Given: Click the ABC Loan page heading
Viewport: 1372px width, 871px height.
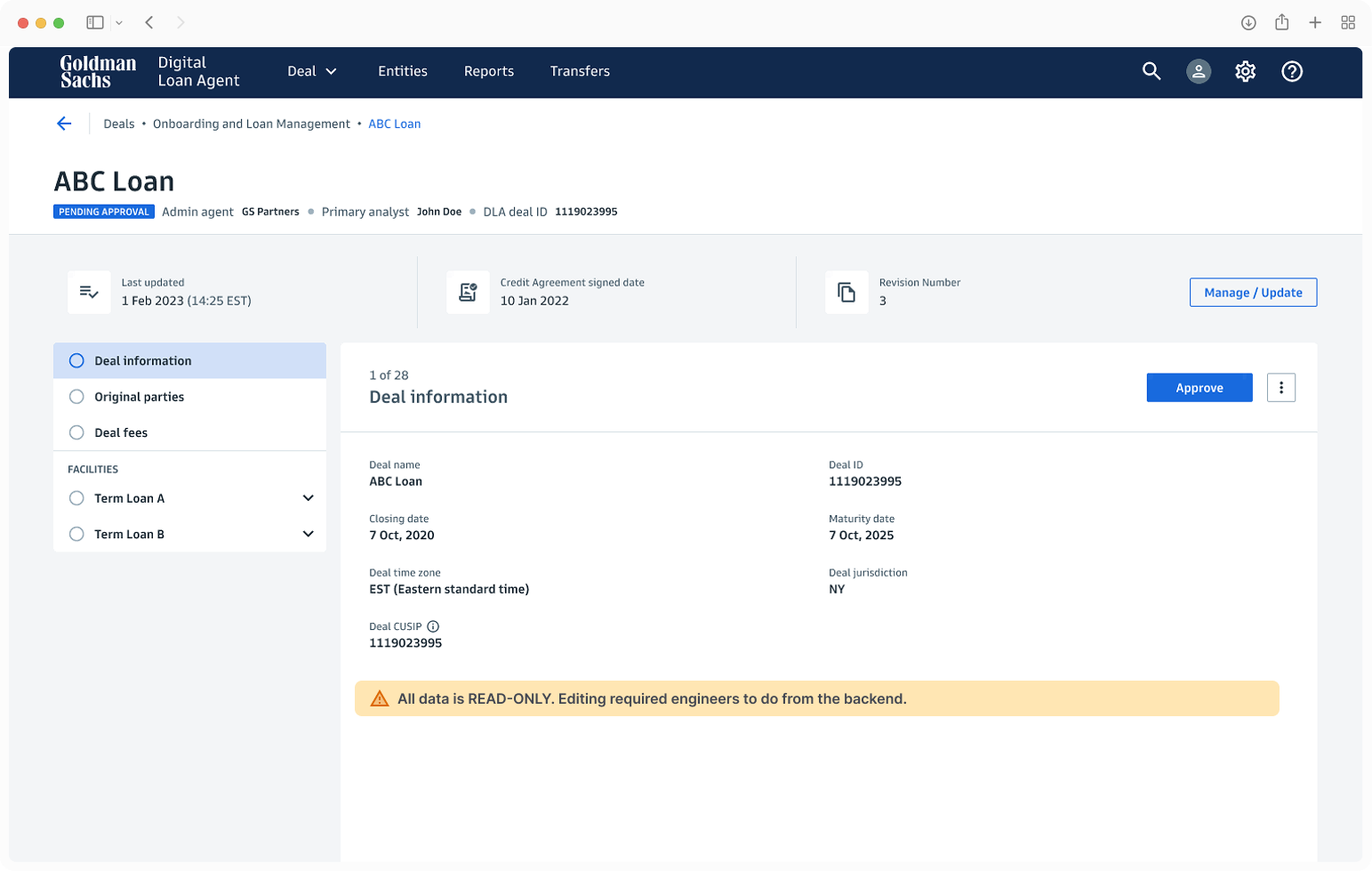Looking at the screenshot, I should tap(114, 181).
